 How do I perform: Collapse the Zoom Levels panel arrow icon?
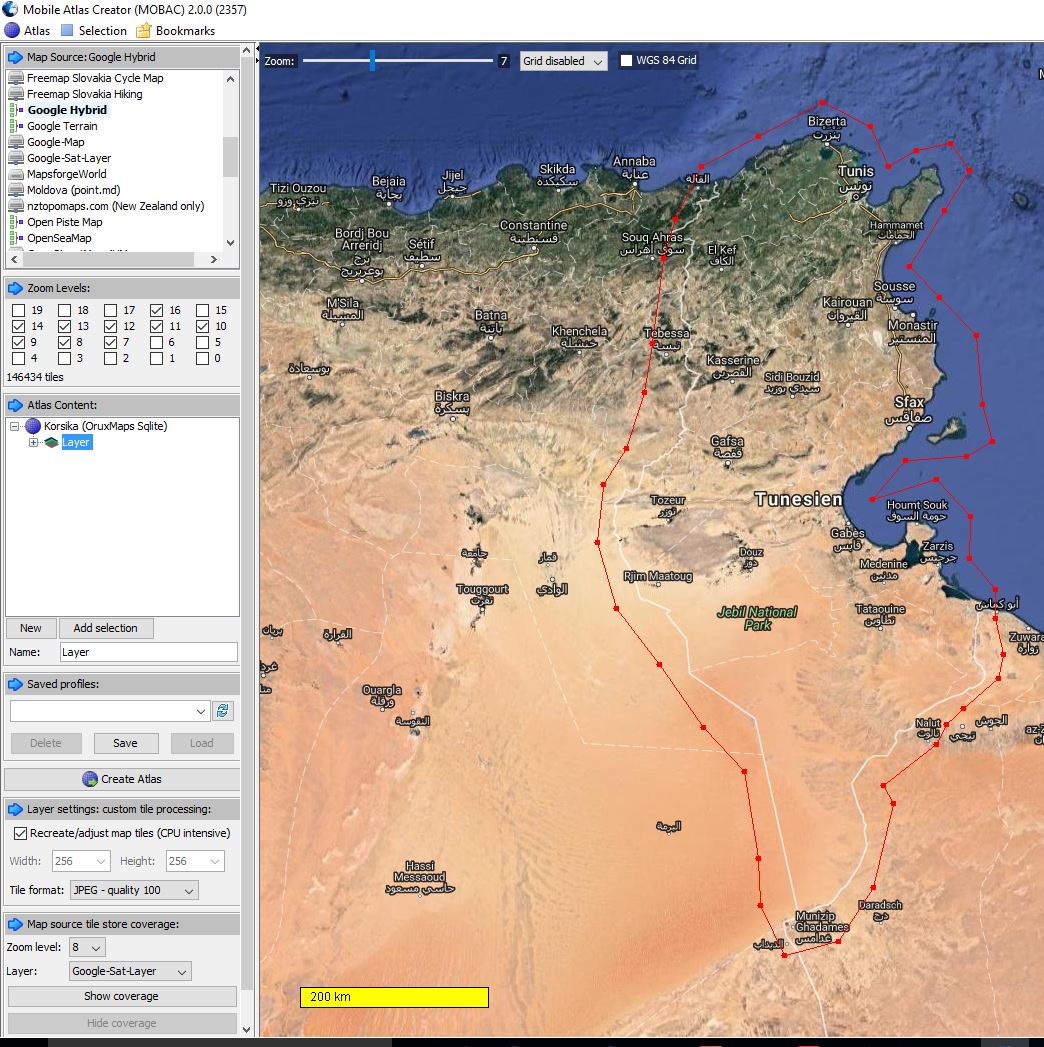pyautogui.click(x=15, y=288)
